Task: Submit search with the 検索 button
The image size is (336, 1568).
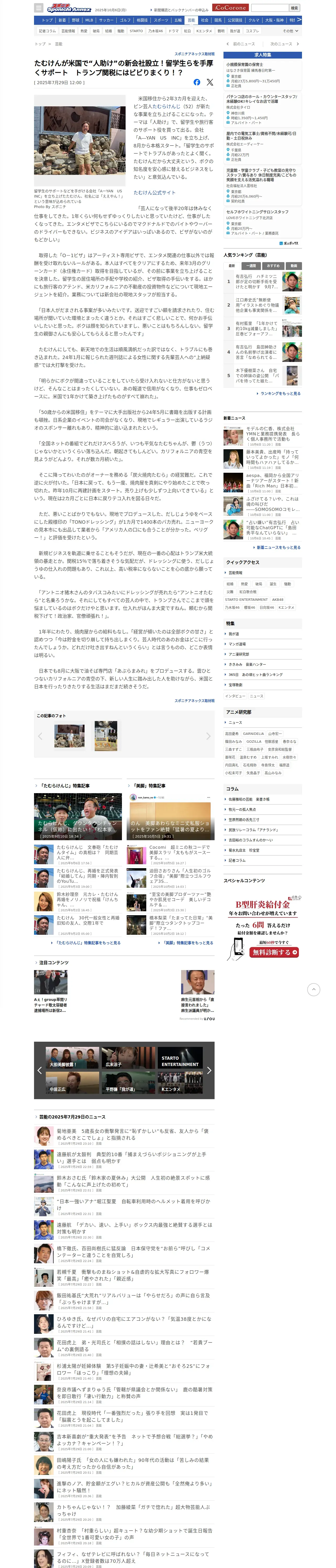Action: tap(295, 8)
